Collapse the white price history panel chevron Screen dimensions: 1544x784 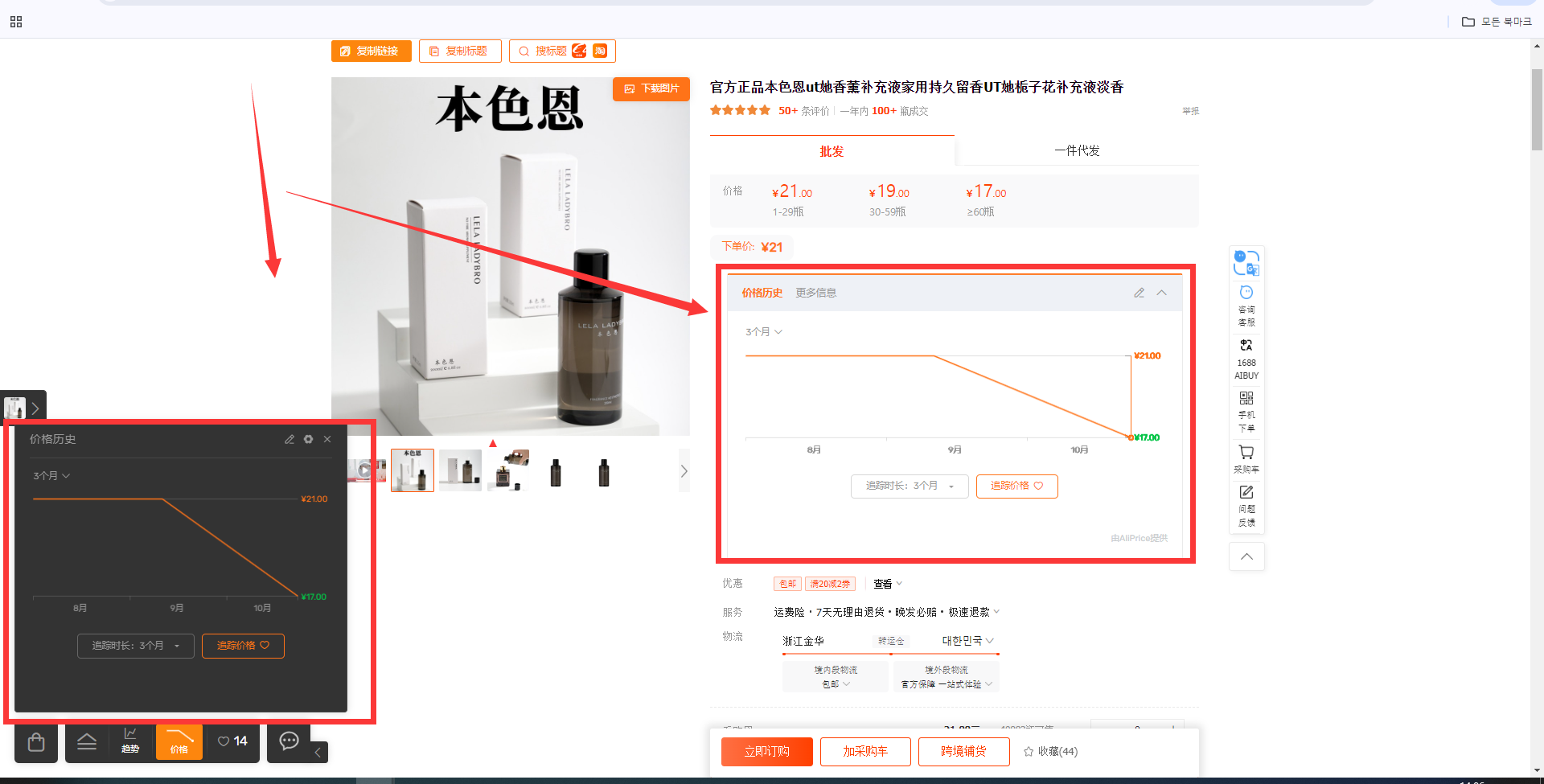(x=1161, y=293)
